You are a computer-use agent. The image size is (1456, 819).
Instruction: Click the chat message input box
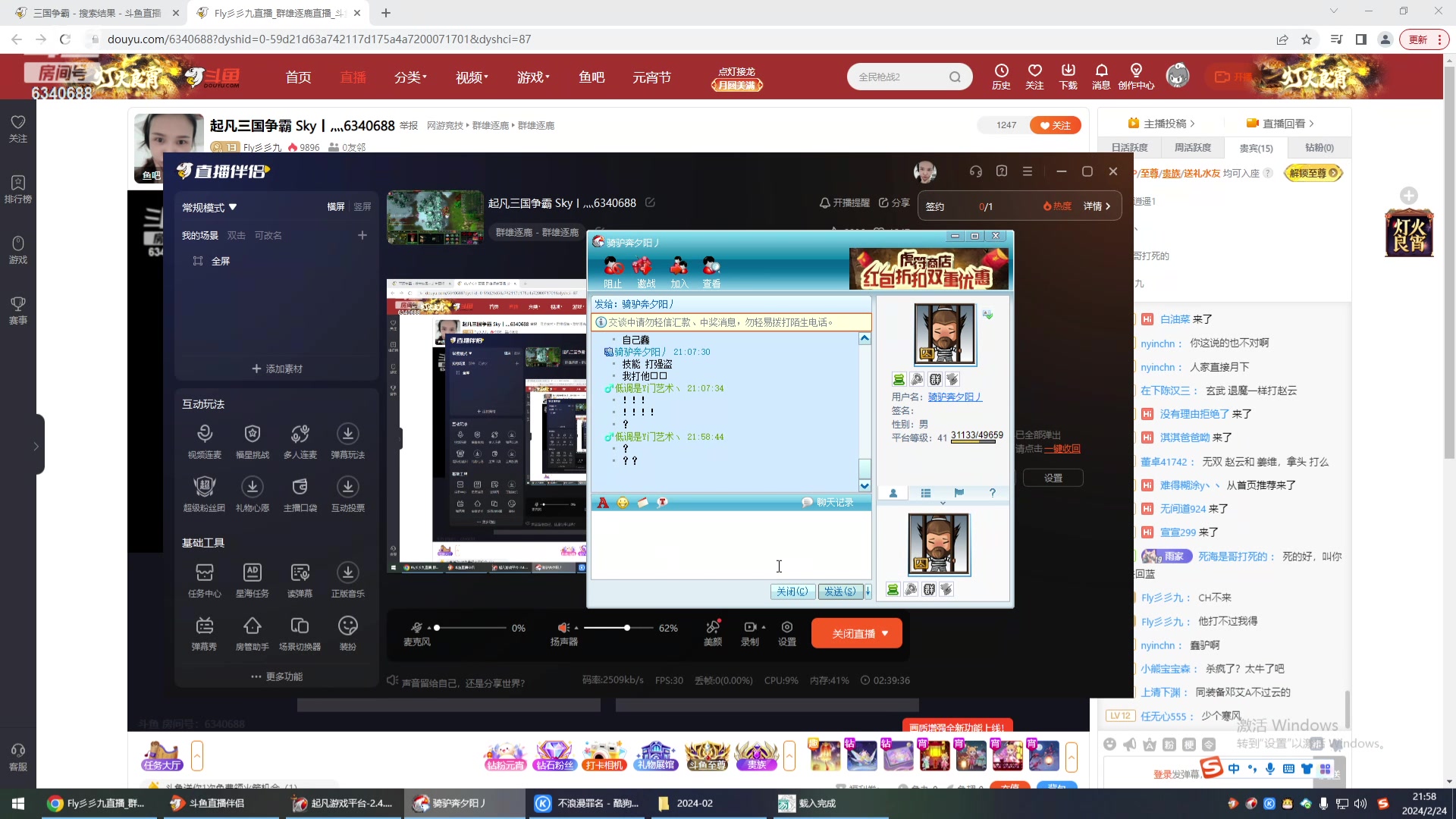point(731,545)
